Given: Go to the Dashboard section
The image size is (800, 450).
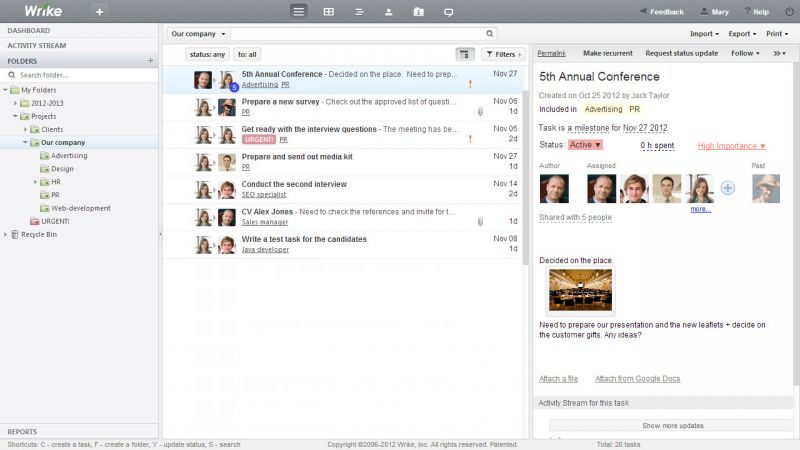Looking at the screenshot, I should [29, 31].
